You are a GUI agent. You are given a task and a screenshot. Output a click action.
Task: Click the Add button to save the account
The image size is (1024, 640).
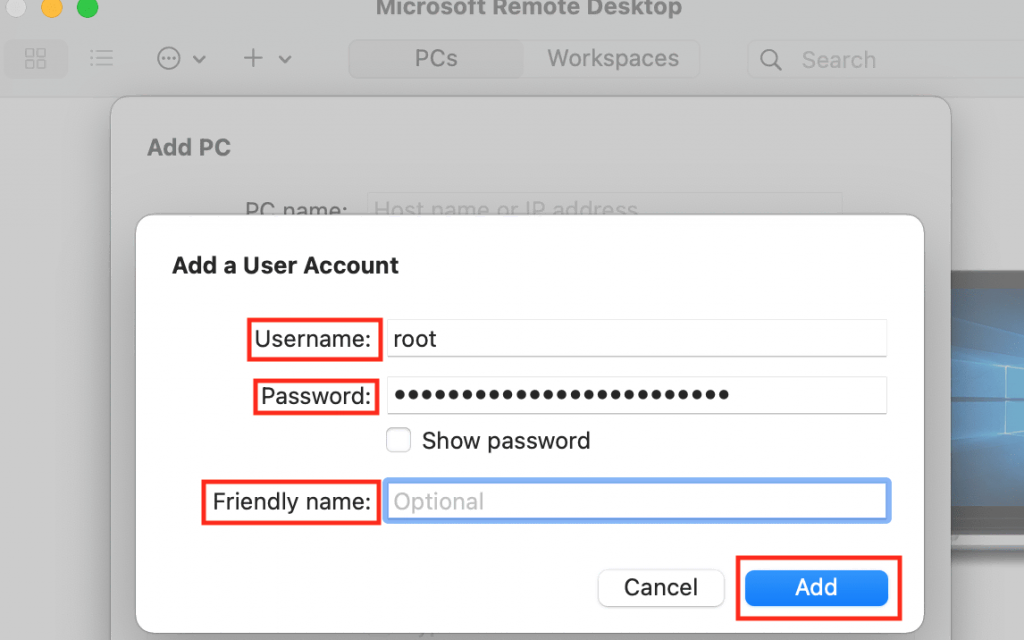[x=816, y=588]
